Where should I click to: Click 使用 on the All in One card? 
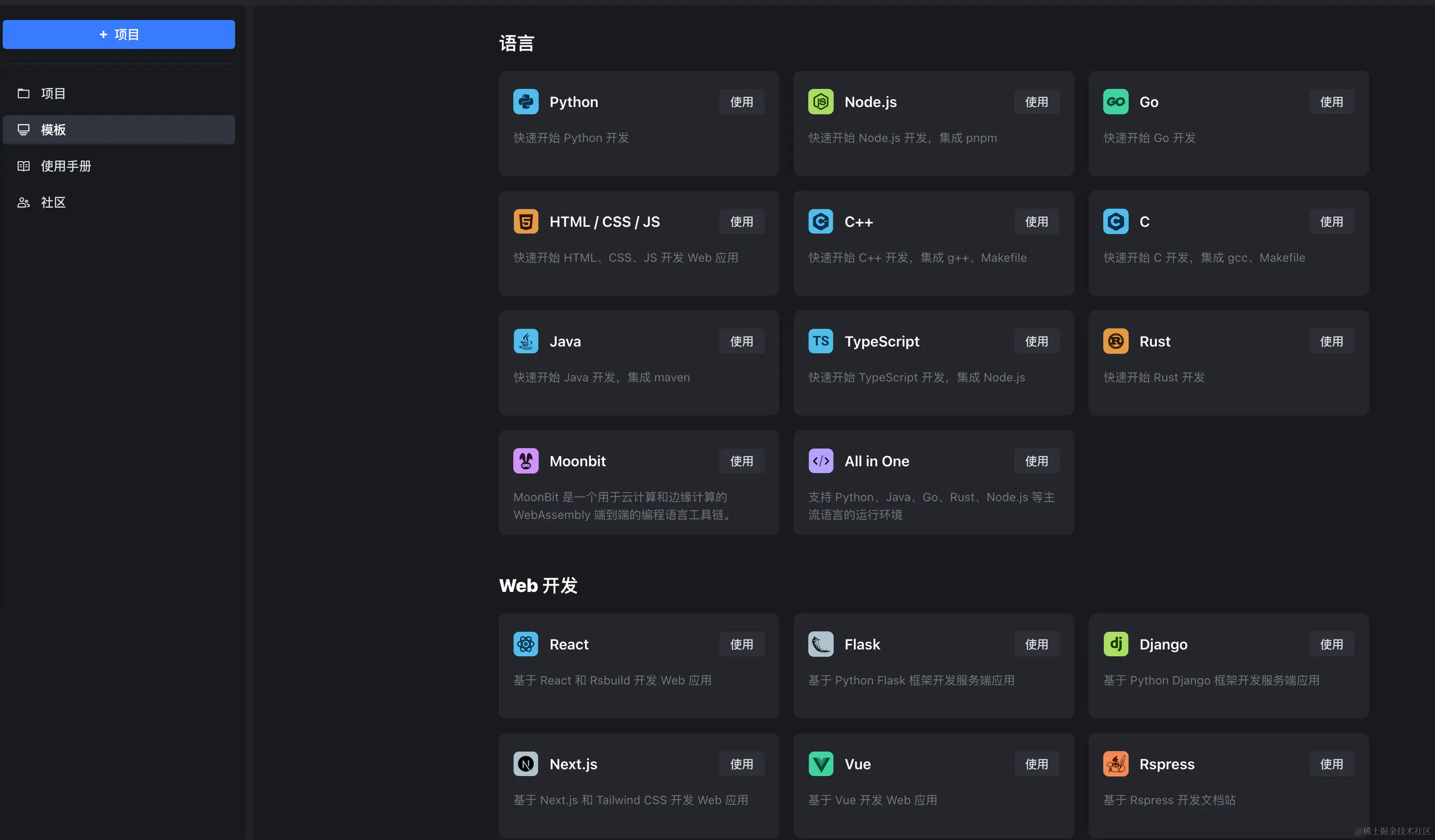coord(1036,461)
